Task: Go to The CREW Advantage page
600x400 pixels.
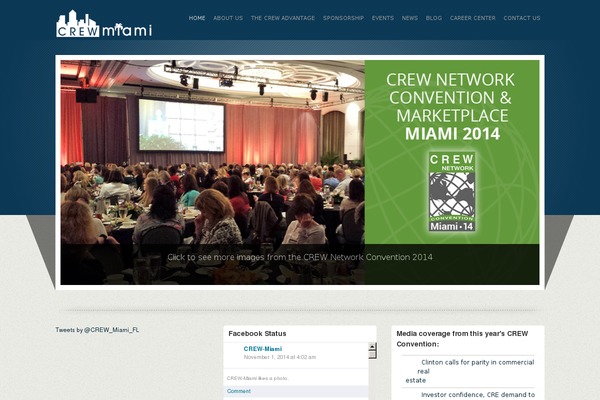Action: [x=283, y=18]
